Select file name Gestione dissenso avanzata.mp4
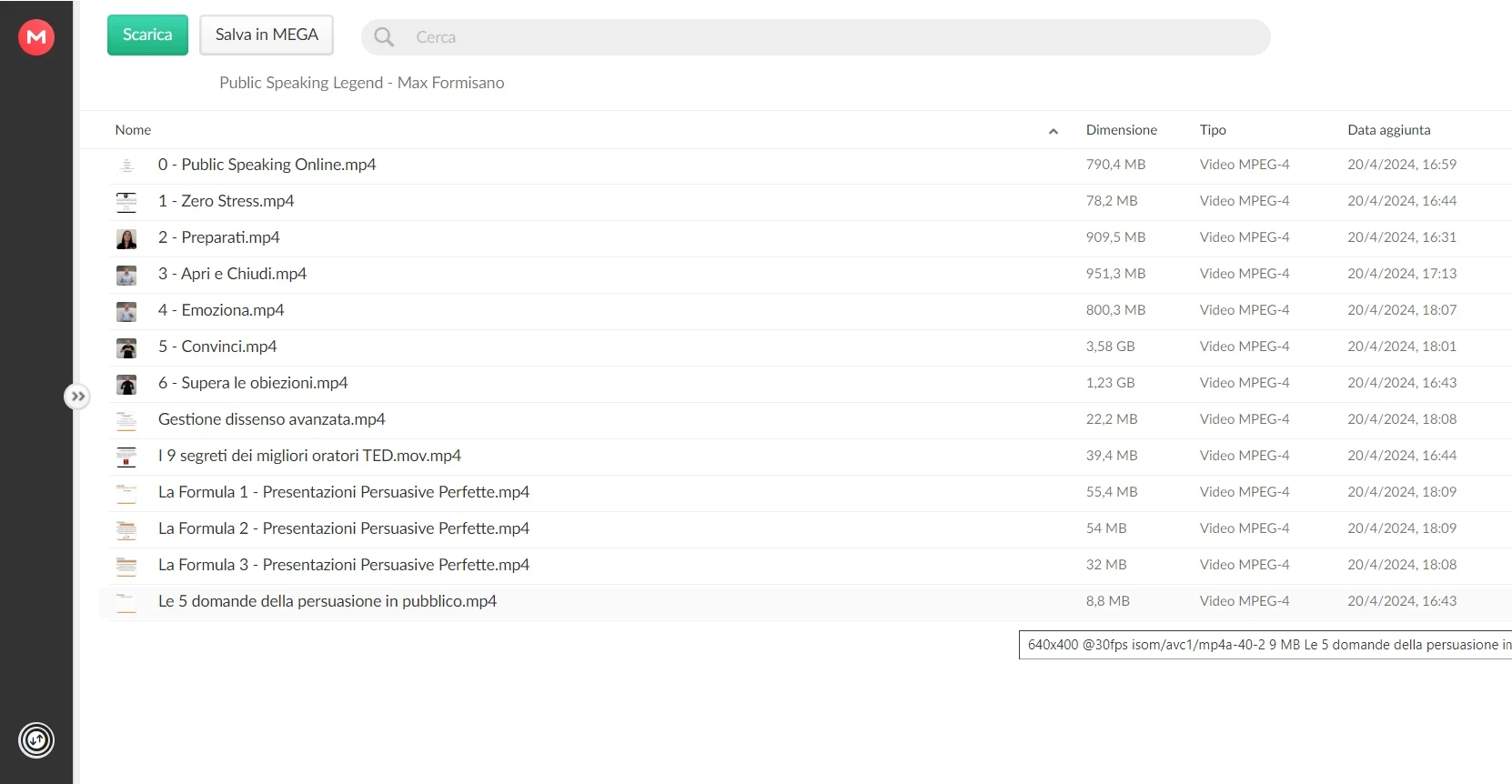 pyautogui.click(x=271, y=419)
